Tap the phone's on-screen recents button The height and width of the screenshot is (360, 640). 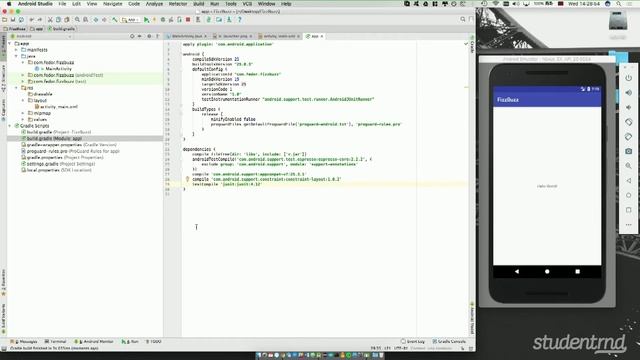coord(577,271)
